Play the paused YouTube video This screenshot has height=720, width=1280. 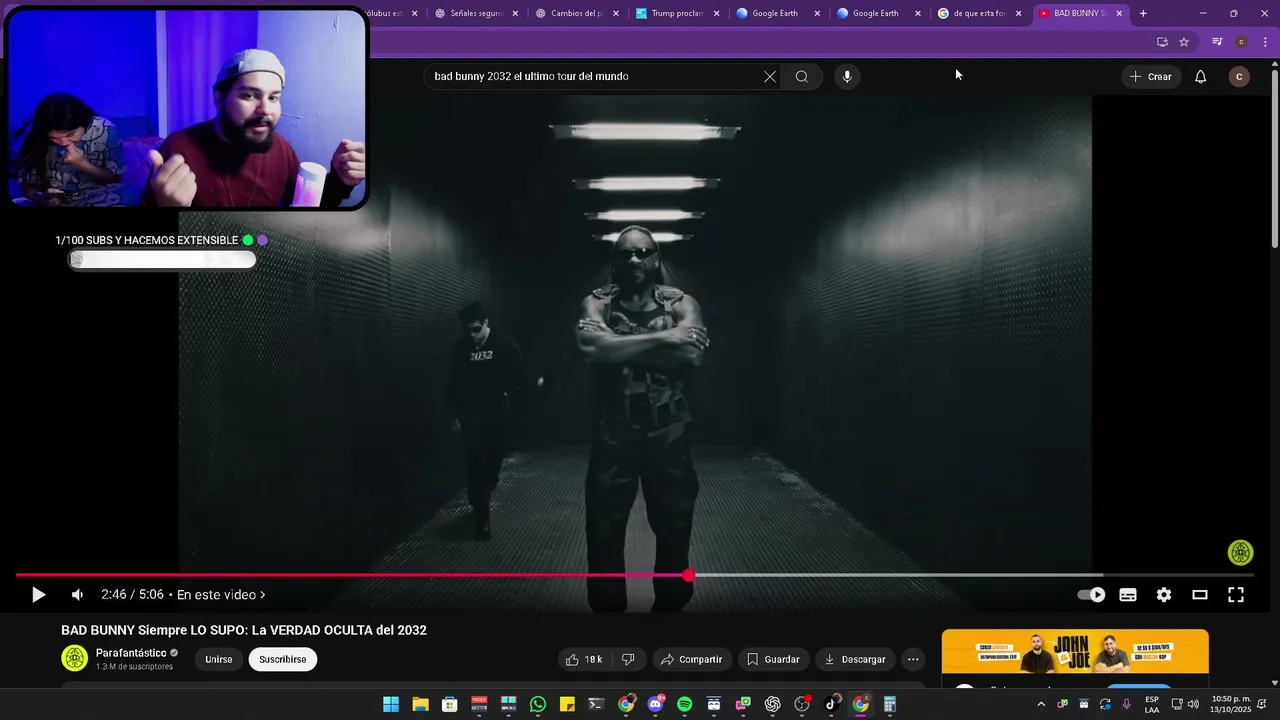point(38,595)
